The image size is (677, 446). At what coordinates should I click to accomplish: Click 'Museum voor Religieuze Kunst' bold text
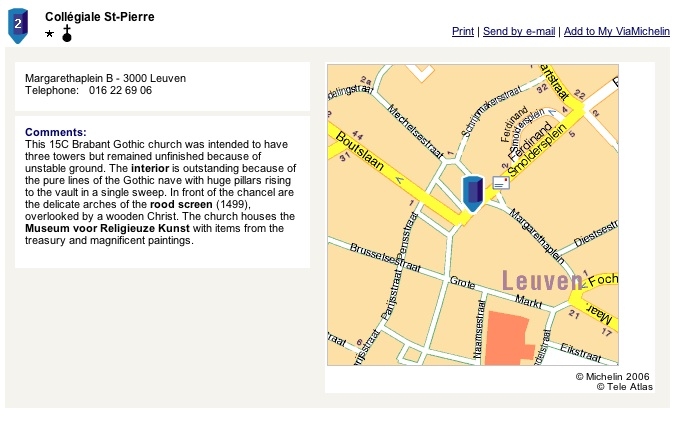107,228
